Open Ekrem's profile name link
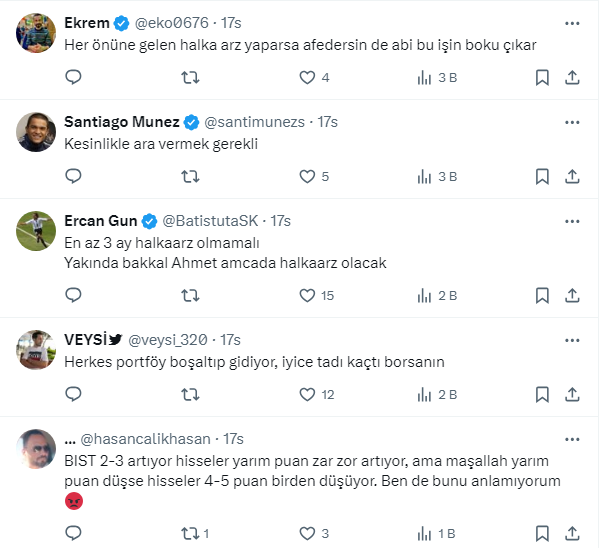615x548 pixels. pos(87,21)
